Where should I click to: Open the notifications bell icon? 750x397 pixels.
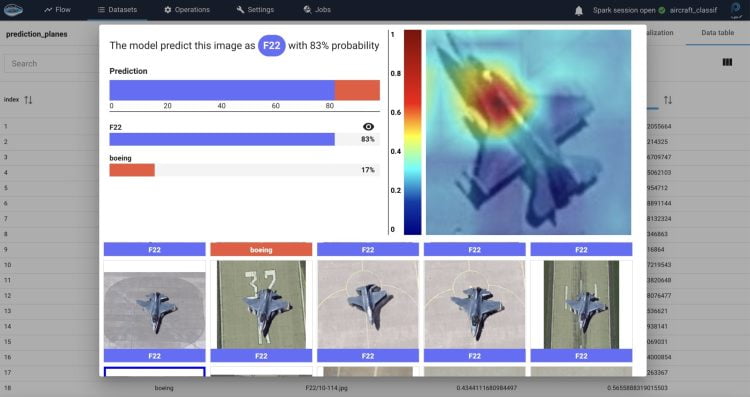click(579, 11)
